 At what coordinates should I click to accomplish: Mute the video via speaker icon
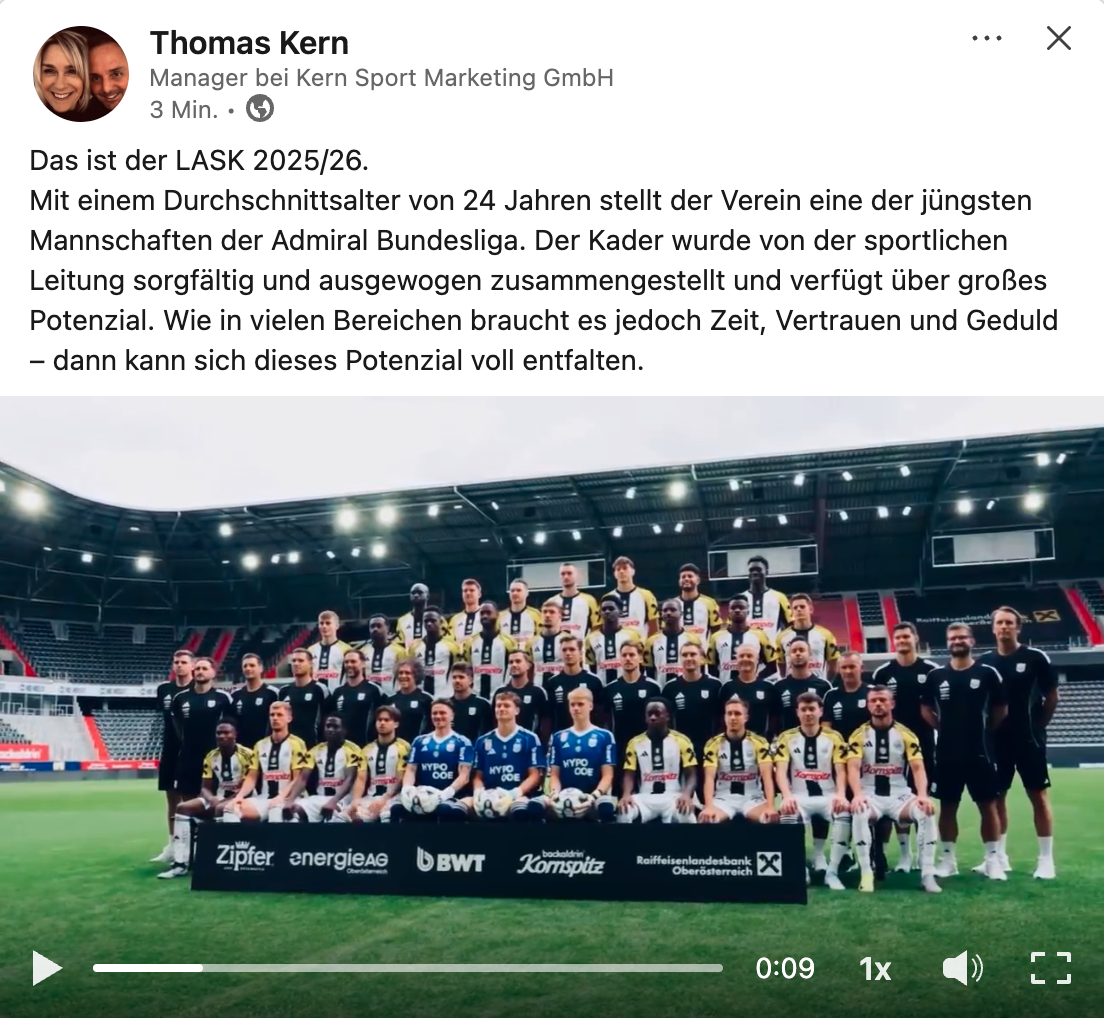click(x=962, y=969)
